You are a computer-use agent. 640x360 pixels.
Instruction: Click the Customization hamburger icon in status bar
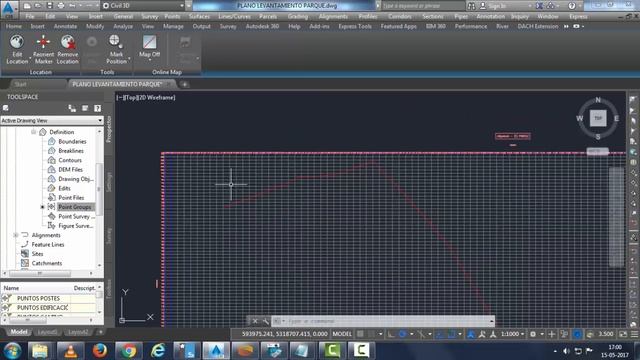(x=634, y=334)
